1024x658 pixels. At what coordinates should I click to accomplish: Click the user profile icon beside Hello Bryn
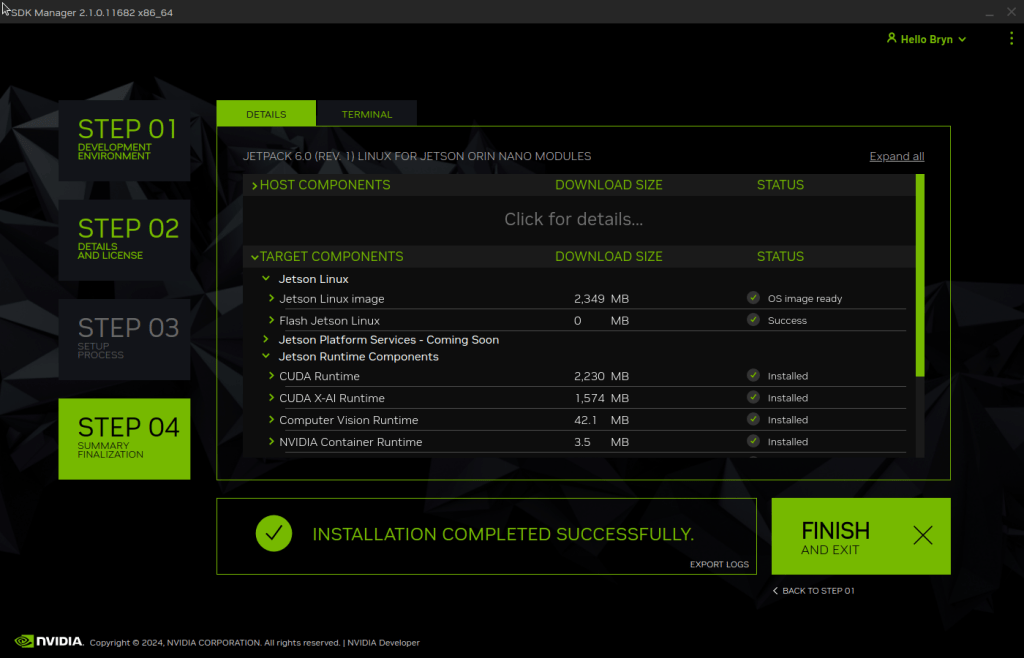click(891, 39)
